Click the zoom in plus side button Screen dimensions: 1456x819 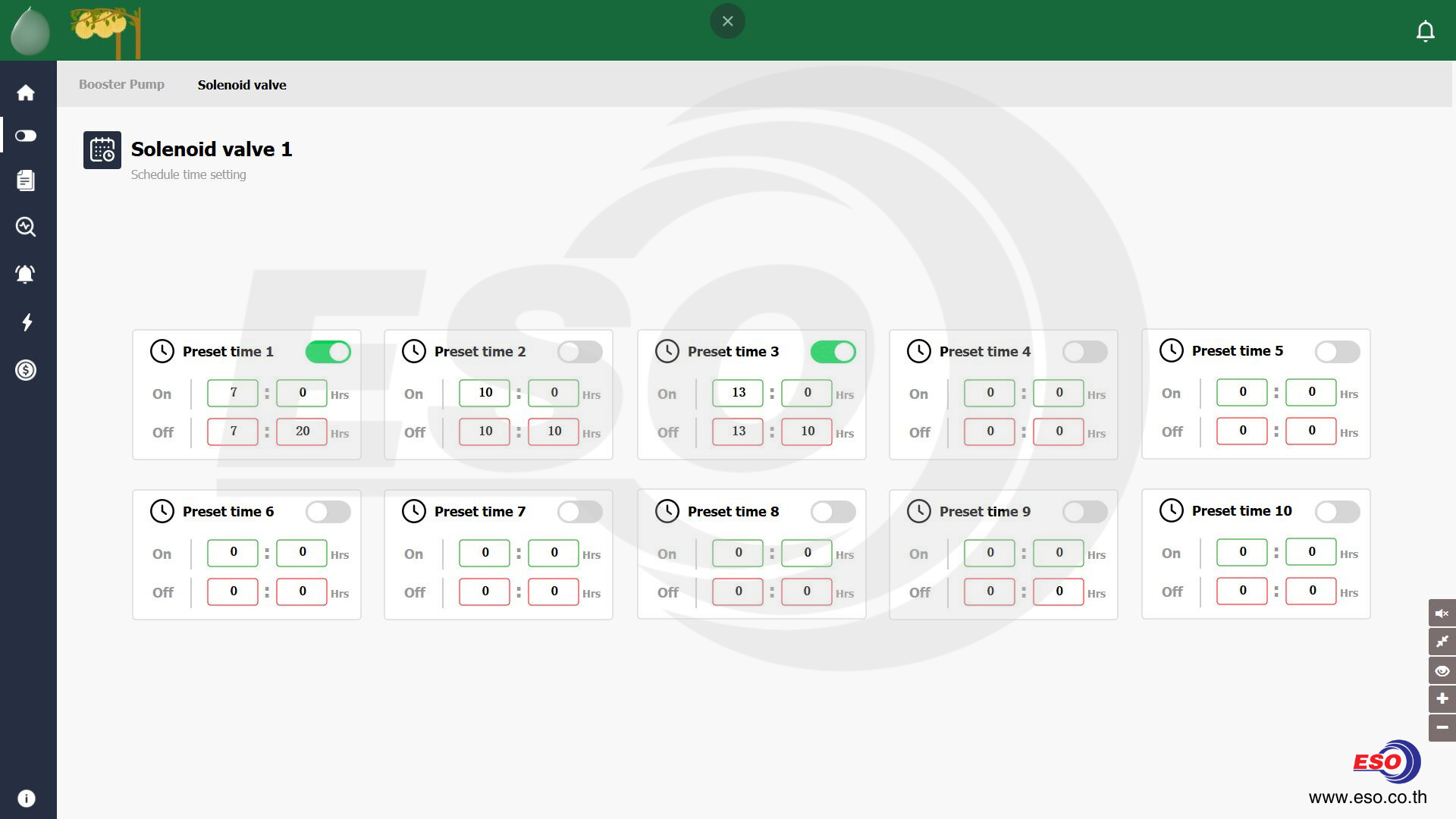tap(1442, 698)
